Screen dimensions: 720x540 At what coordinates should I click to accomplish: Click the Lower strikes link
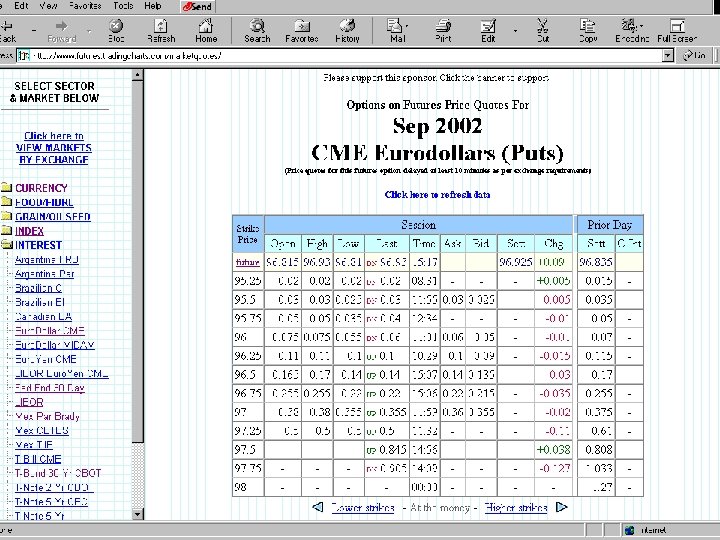tap(363, 508)
